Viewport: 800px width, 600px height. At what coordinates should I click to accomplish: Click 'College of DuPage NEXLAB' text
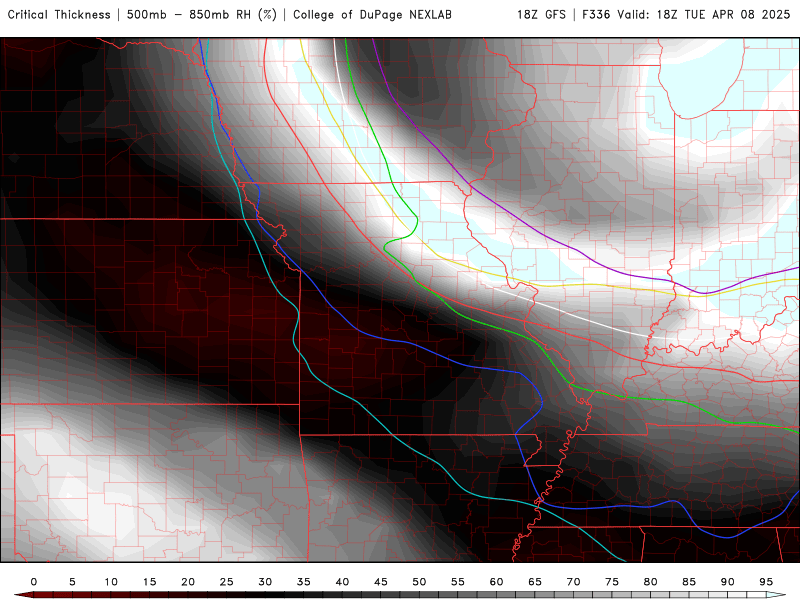click(x=372, y=15)
